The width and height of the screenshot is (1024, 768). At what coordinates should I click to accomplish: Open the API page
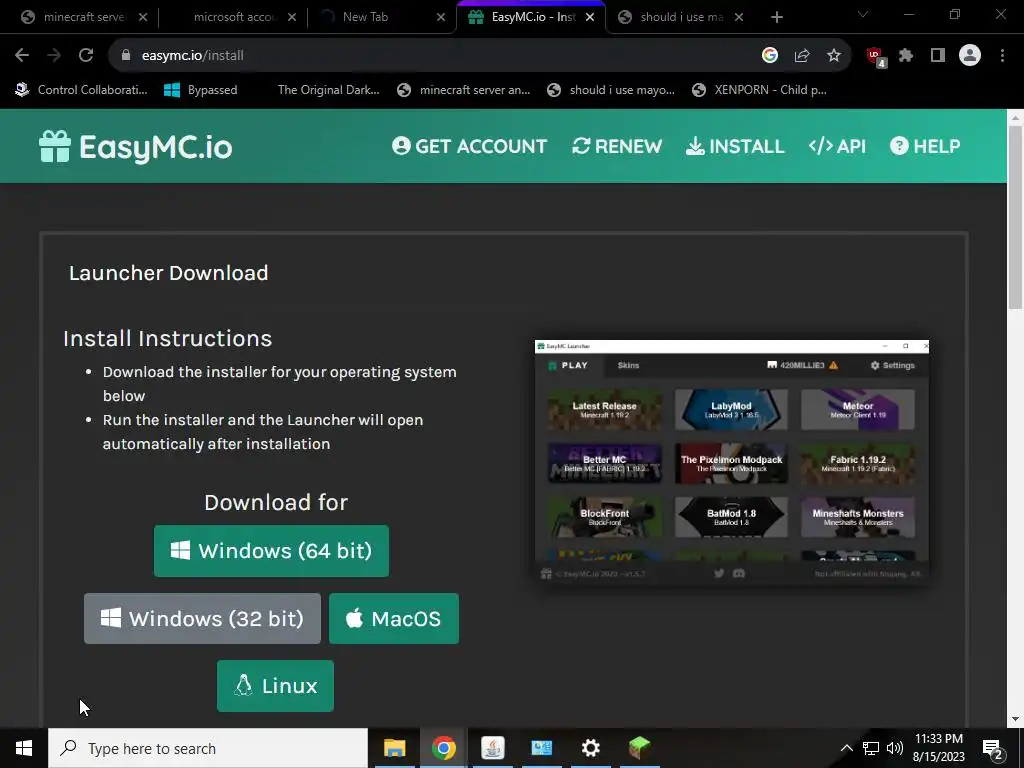(x=837, y=146)
